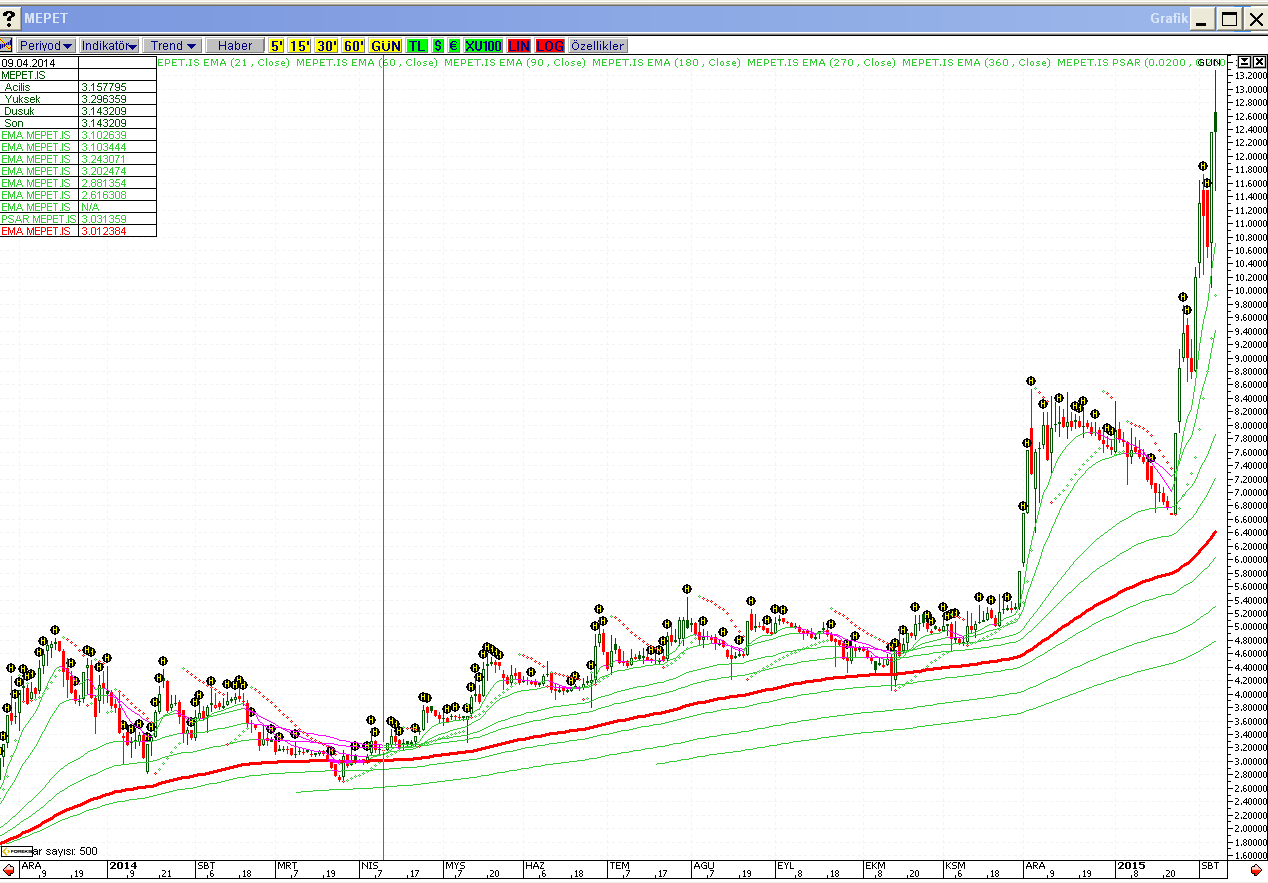Open the Haber news button

coord(235,46)
